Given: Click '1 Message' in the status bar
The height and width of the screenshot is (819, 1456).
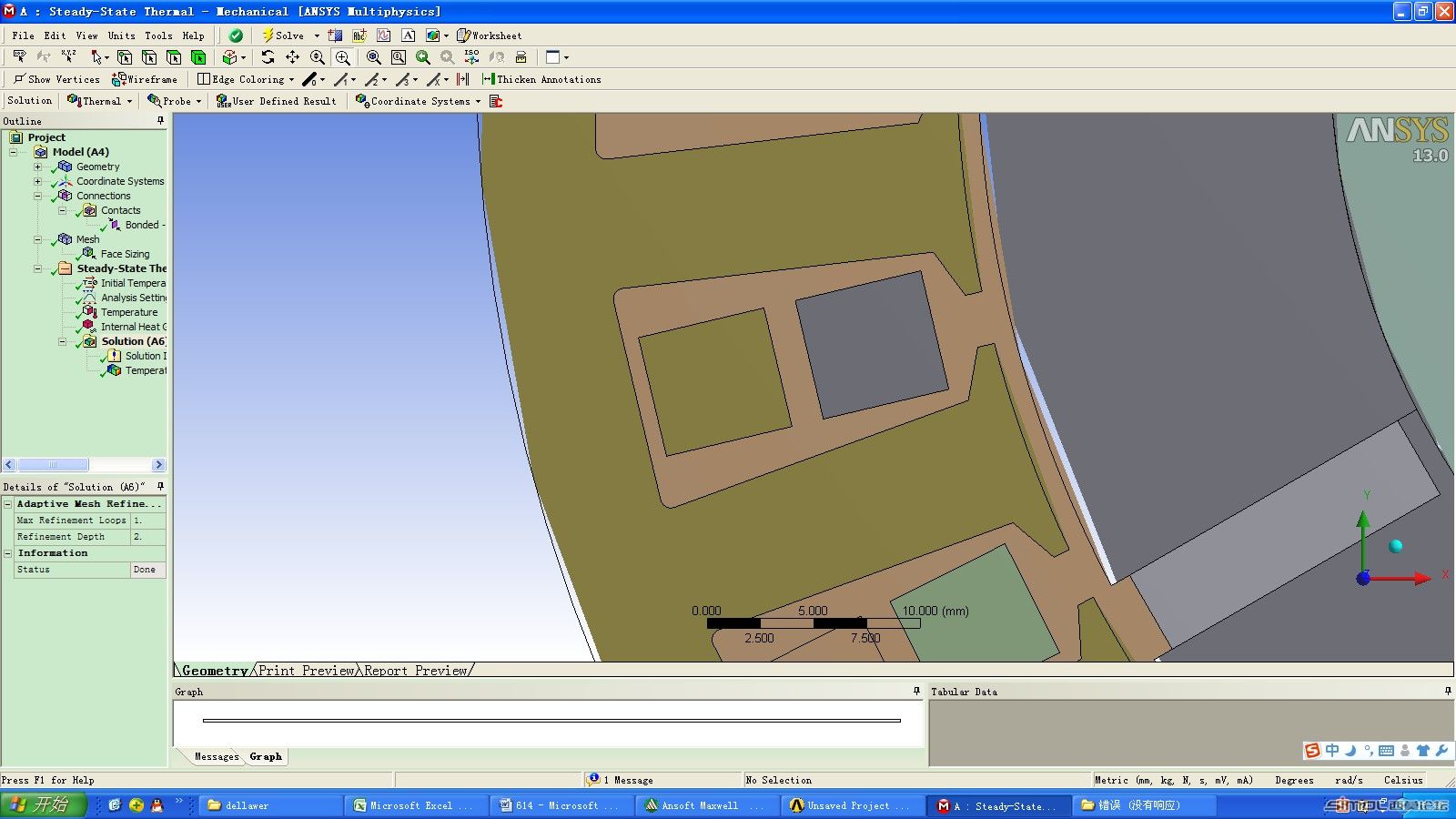Looking at the screenshot, I should (x=628, y=780).
